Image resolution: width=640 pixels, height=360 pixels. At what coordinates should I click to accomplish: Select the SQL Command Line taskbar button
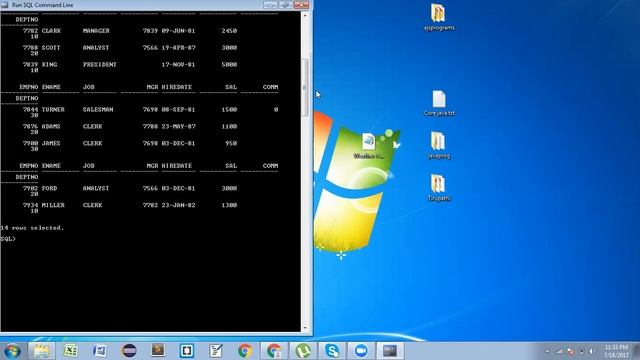click(x=390, y=351)
